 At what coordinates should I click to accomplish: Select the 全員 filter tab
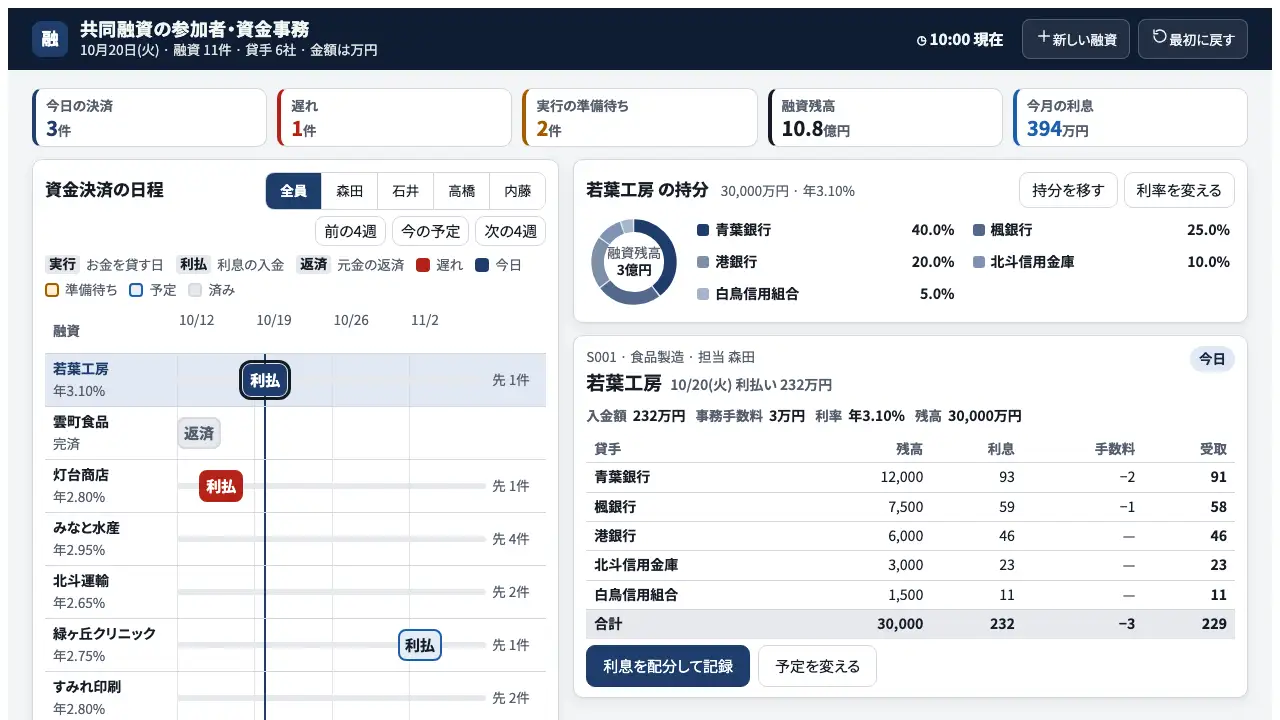pyautogui.click(x=293, y=191)
